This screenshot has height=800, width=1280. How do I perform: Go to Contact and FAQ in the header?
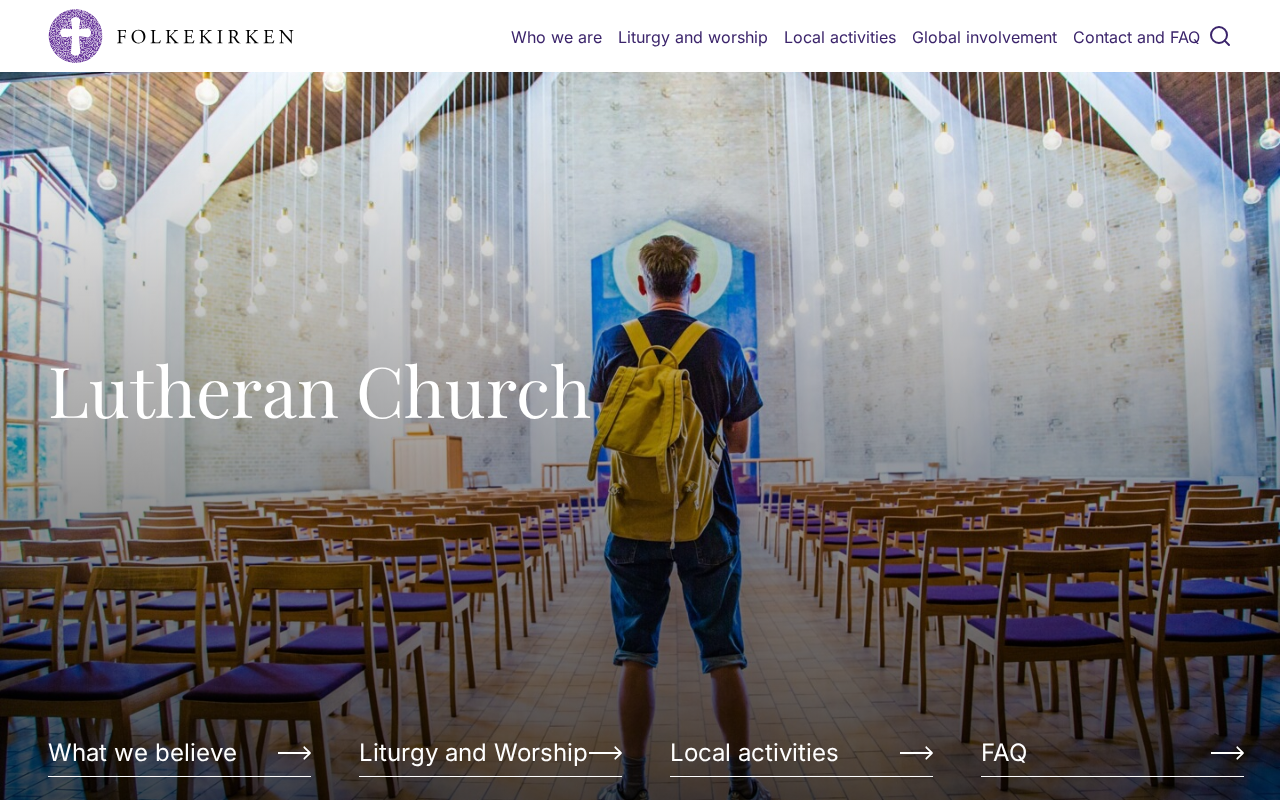coord(1136,37)
